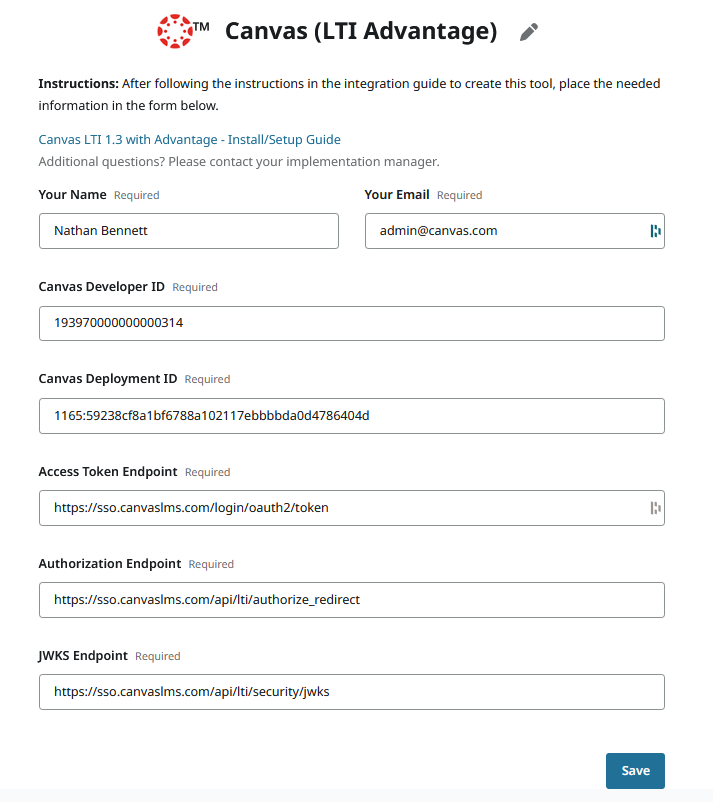Open Canvas LTI 1.3 Install/Setup Guide link
Image resolution: width=713 pixels, height=802 pixels.
[x=190, y=140]
